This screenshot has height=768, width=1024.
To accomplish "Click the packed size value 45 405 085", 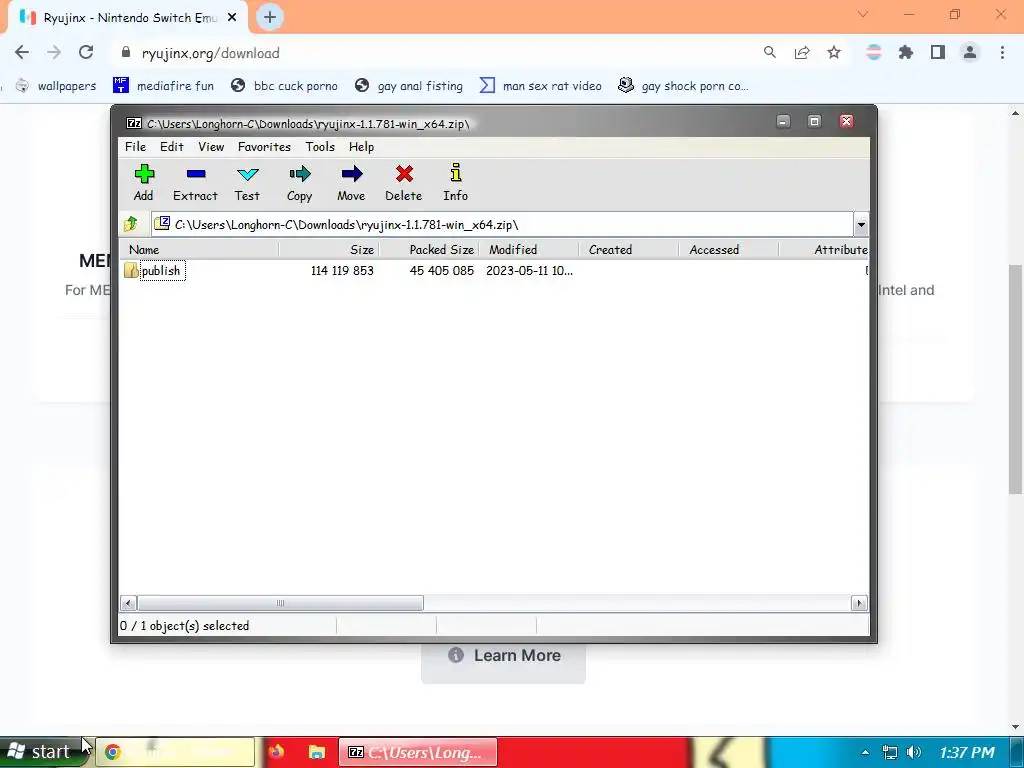I will pos(441,270).
